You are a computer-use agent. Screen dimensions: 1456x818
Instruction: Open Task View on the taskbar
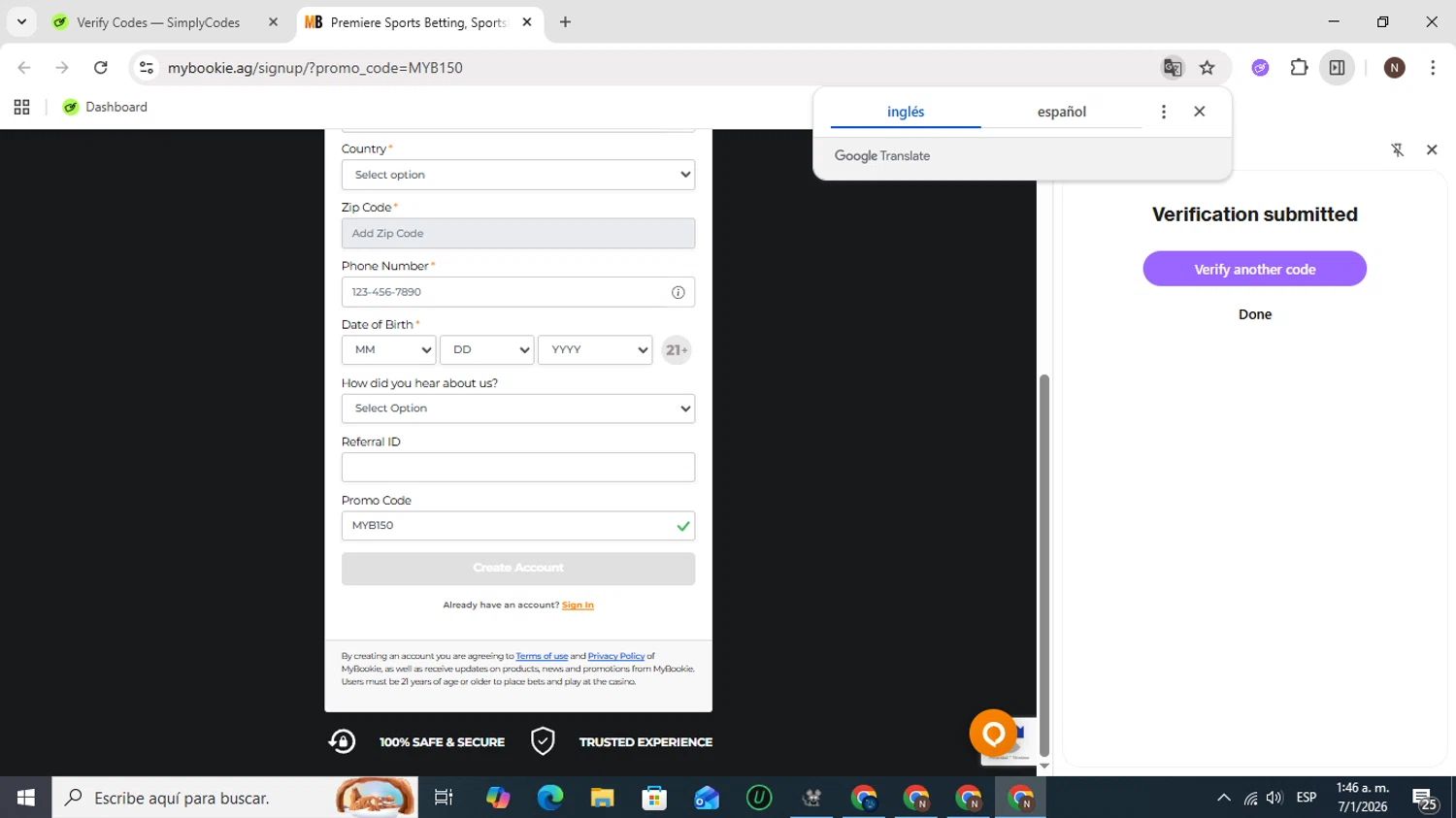(444, 798)
